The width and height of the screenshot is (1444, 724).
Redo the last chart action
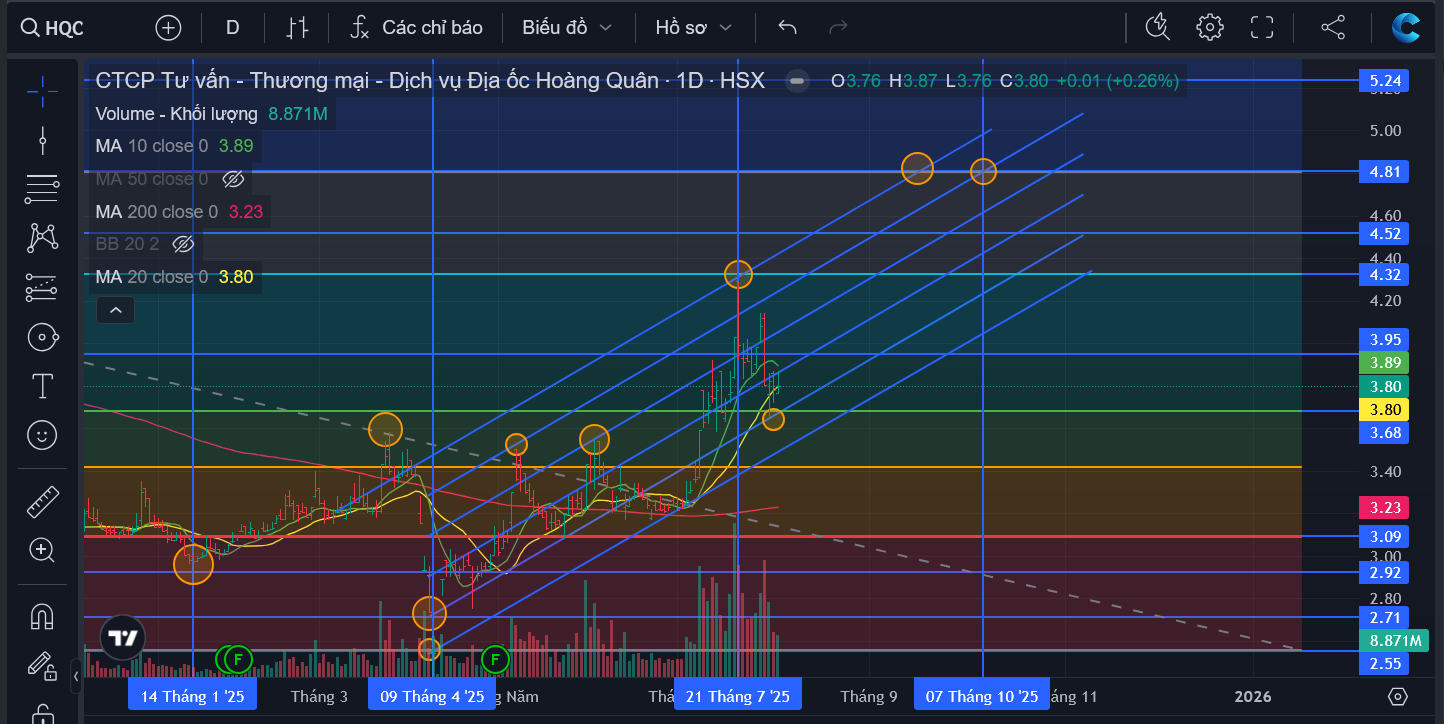[x=838, y=28]
